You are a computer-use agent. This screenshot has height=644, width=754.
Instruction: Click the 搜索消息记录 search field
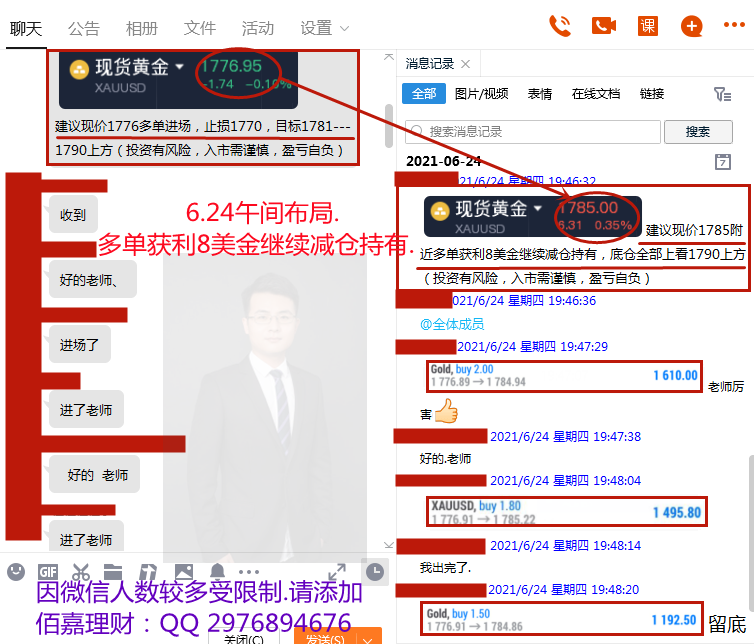tap(532, 132)
